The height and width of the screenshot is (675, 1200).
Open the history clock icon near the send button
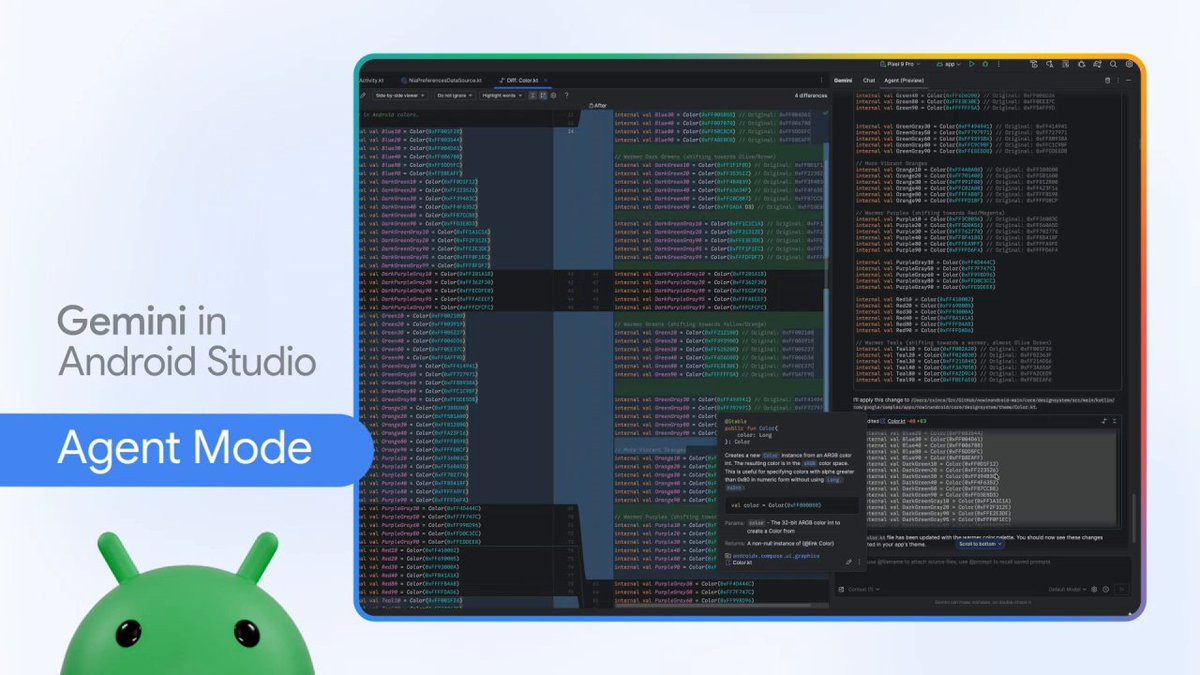[x=1105, y=589]
